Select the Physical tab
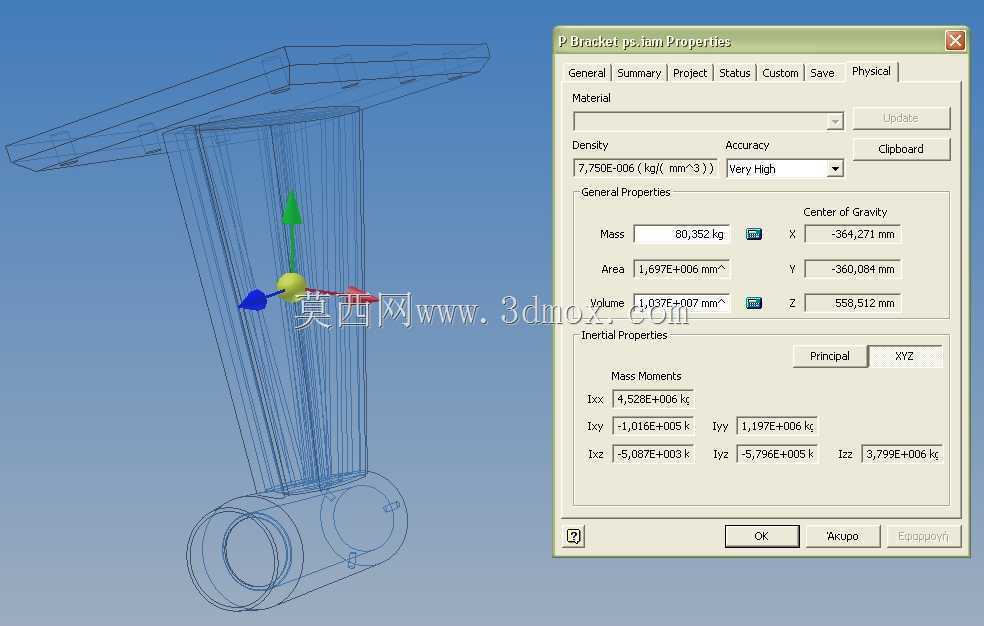Image resolution: width=984 pixels, height=626 pixels. 871,72
